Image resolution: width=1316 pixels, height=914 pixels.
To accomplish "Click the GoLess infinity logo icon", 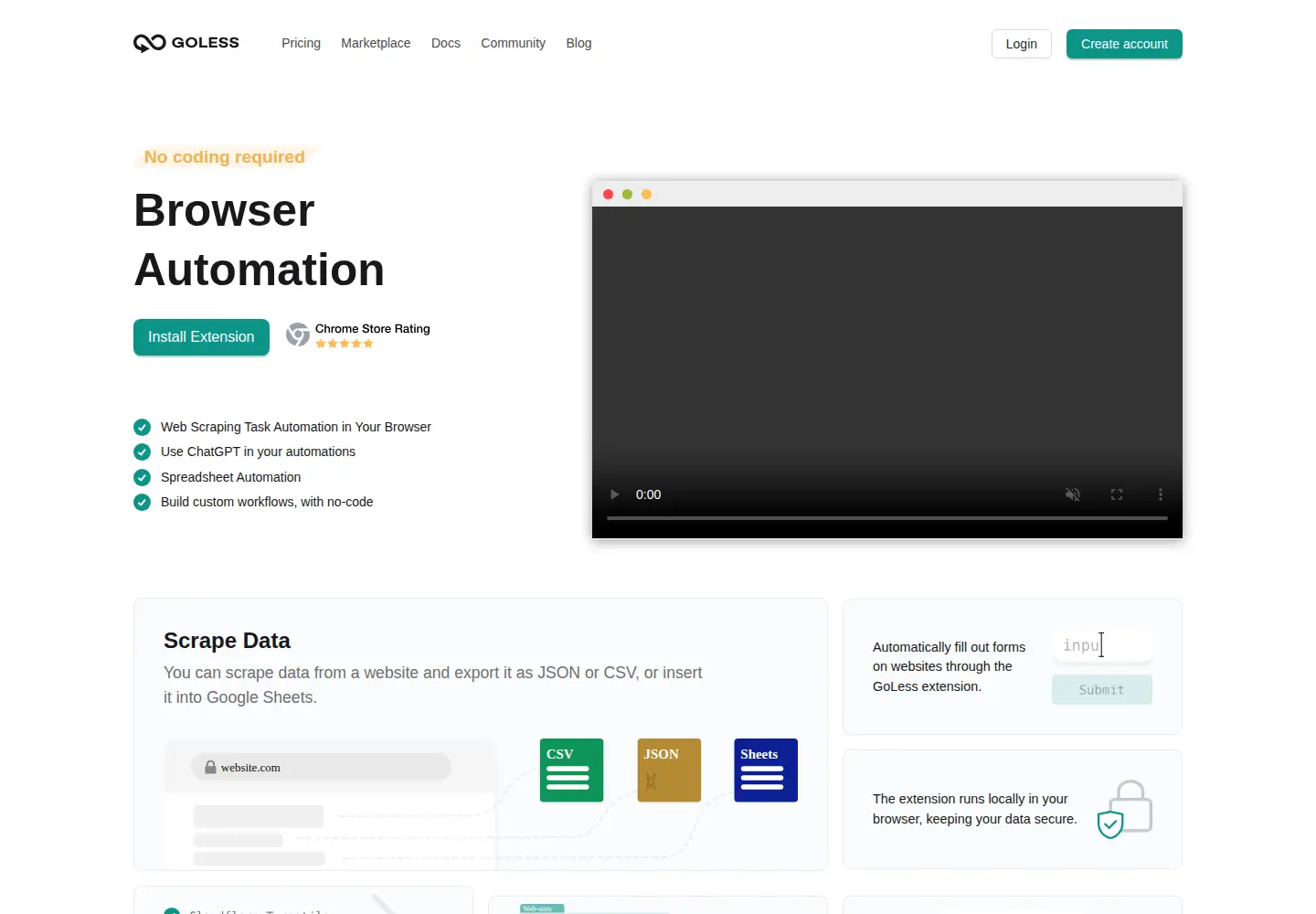I will [150, 43].
